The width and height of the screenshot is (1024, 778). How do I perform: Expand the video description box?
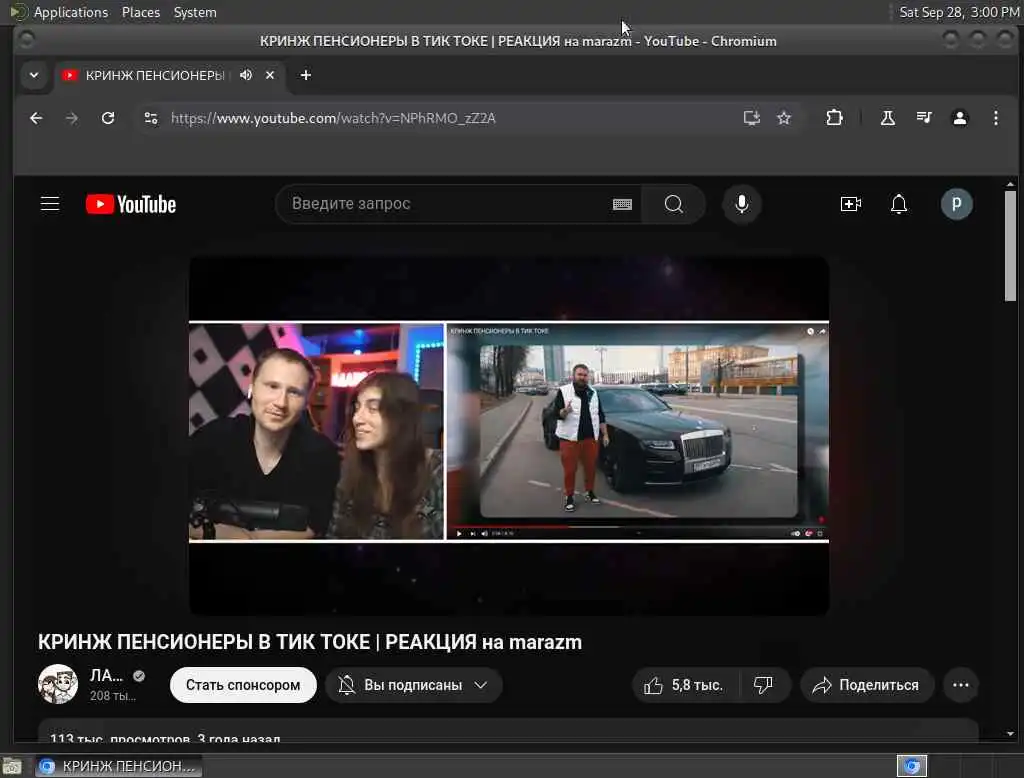(x=508, y=730)
